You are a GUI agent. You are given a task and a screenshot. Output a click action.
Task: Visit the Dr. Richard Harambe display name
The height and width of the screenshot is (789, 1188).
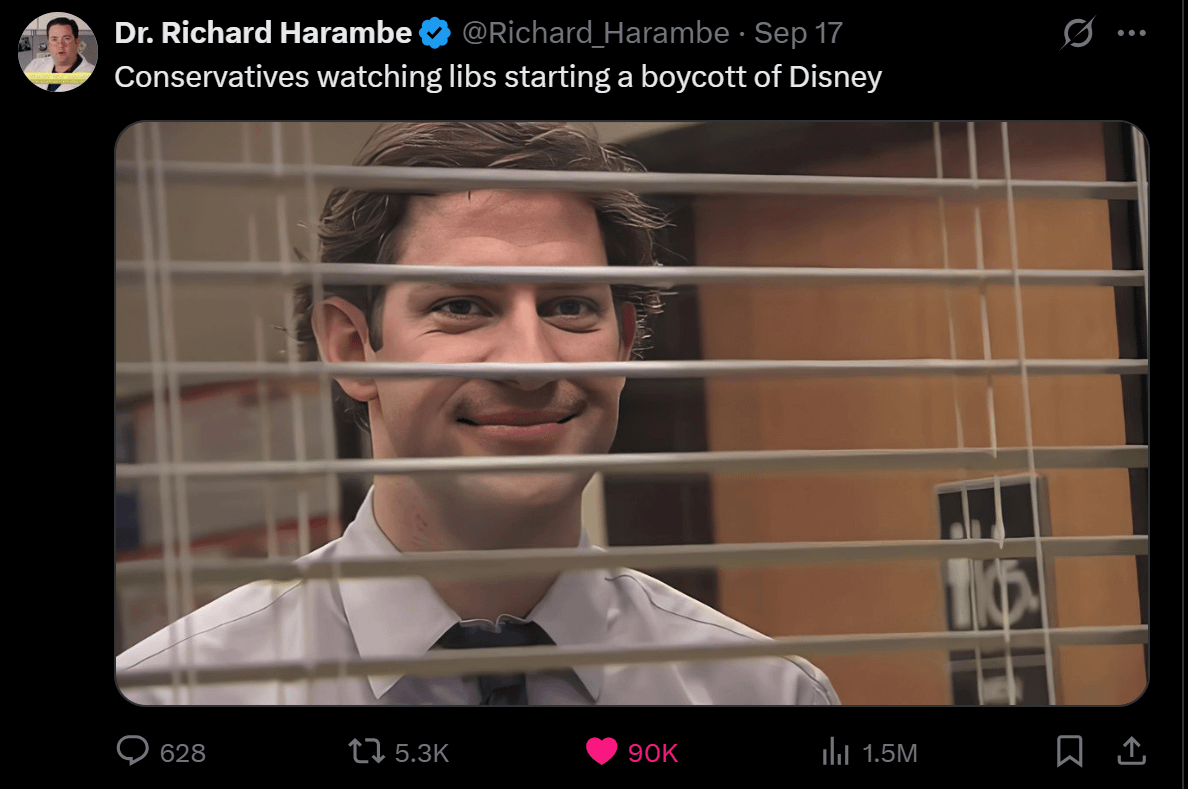coord(263,33)
